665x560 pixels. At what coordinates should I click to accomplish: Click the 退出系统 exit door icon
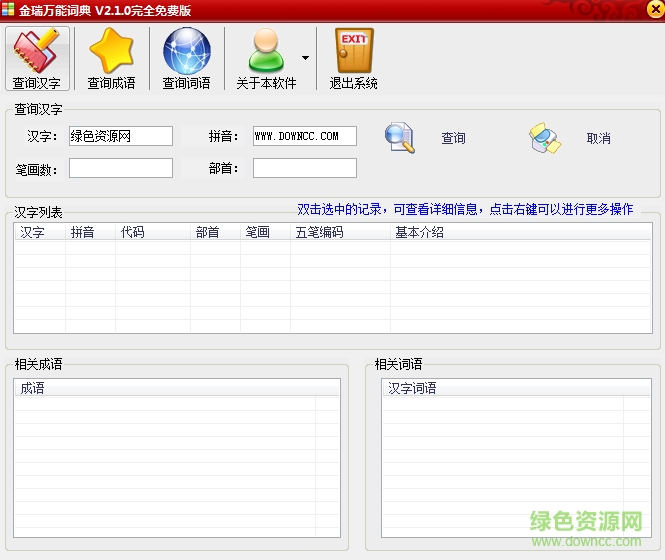point(354,51)
